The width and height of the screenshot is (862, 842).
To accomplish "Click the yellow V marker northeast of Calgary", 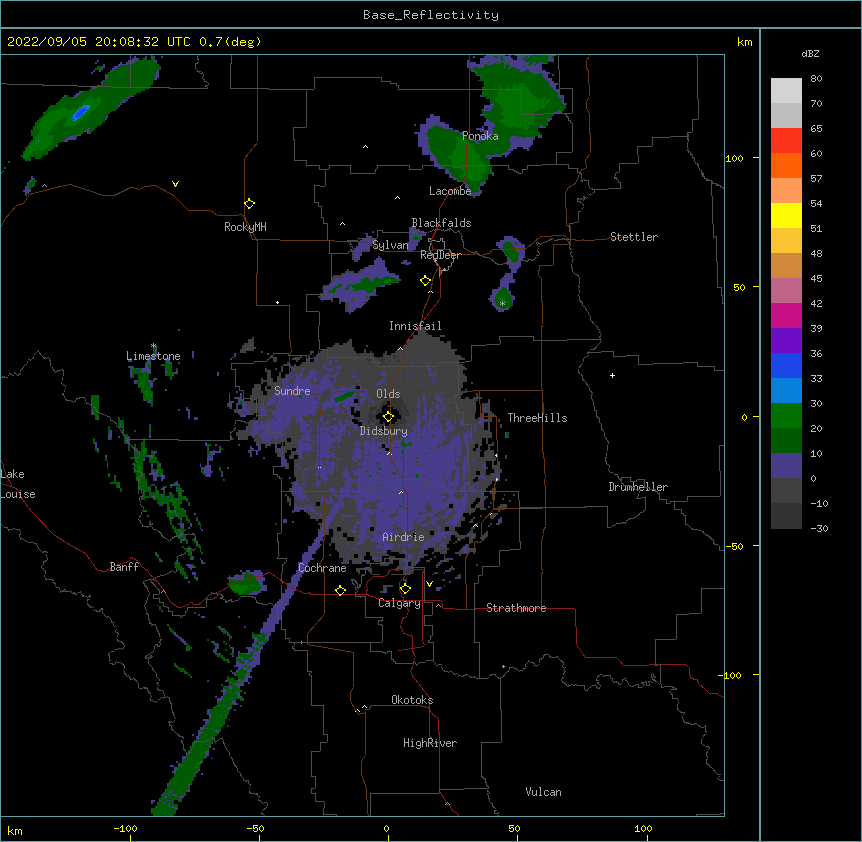I will click(x=429, y=584).
